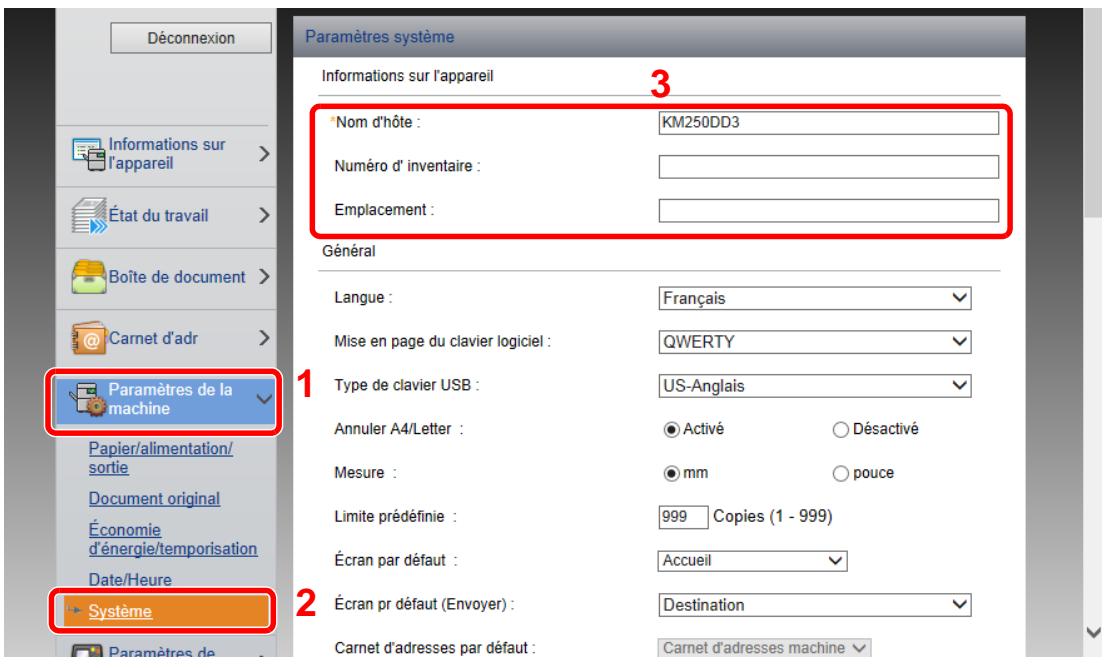Open the Date/Heure link
This screenshot has height=668, width=1106.
[130, 580]
